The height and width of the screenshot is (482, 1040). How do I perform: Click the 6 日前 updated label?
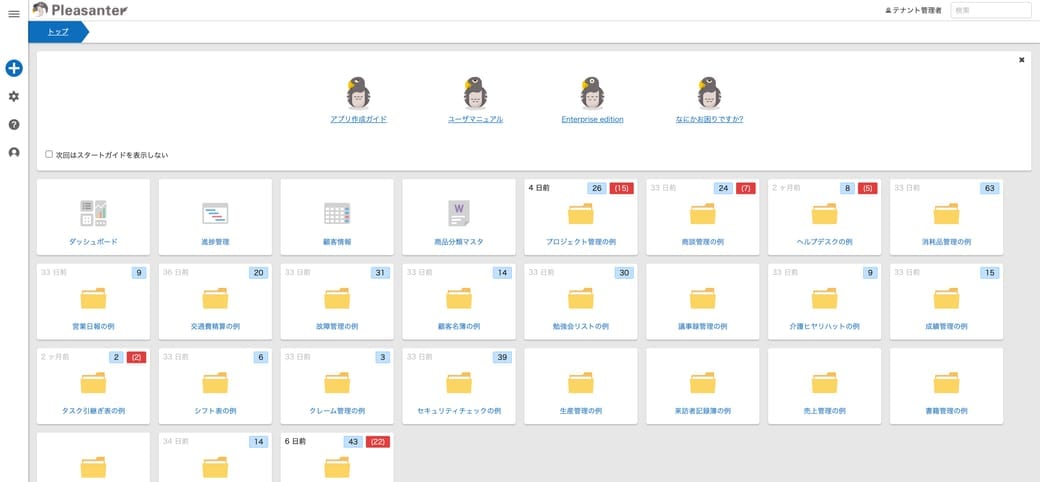pyautogui.click(x=295, y=442)
